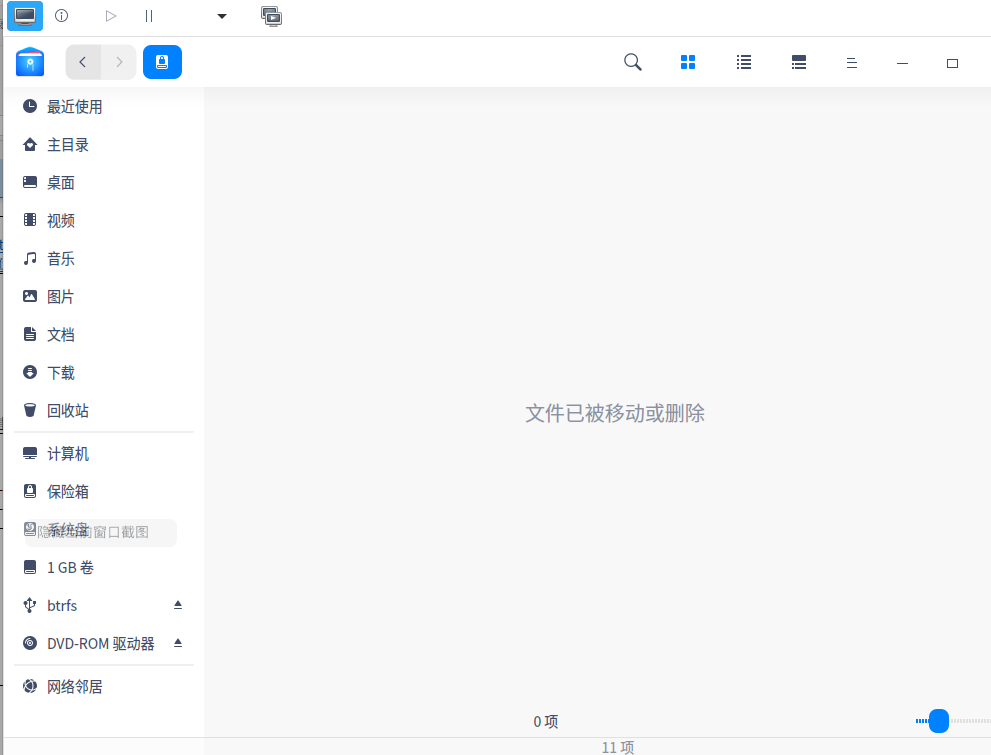Adjust the icon size slider
The image size is (991, 755).
coord(938,721)
